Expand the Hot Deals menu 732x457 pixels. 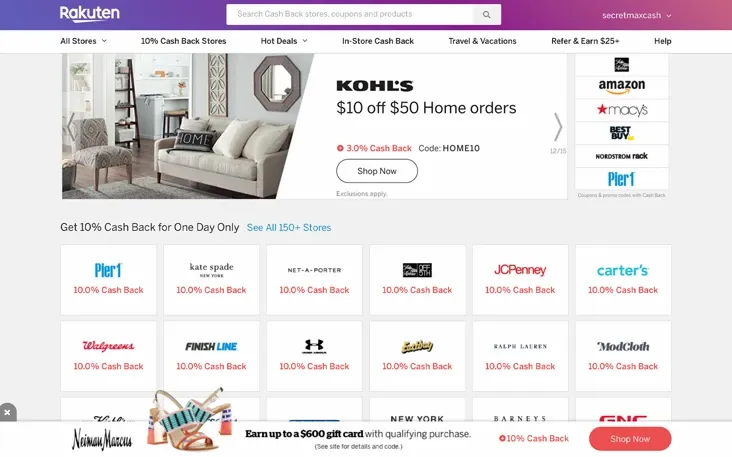coord(284,41)
